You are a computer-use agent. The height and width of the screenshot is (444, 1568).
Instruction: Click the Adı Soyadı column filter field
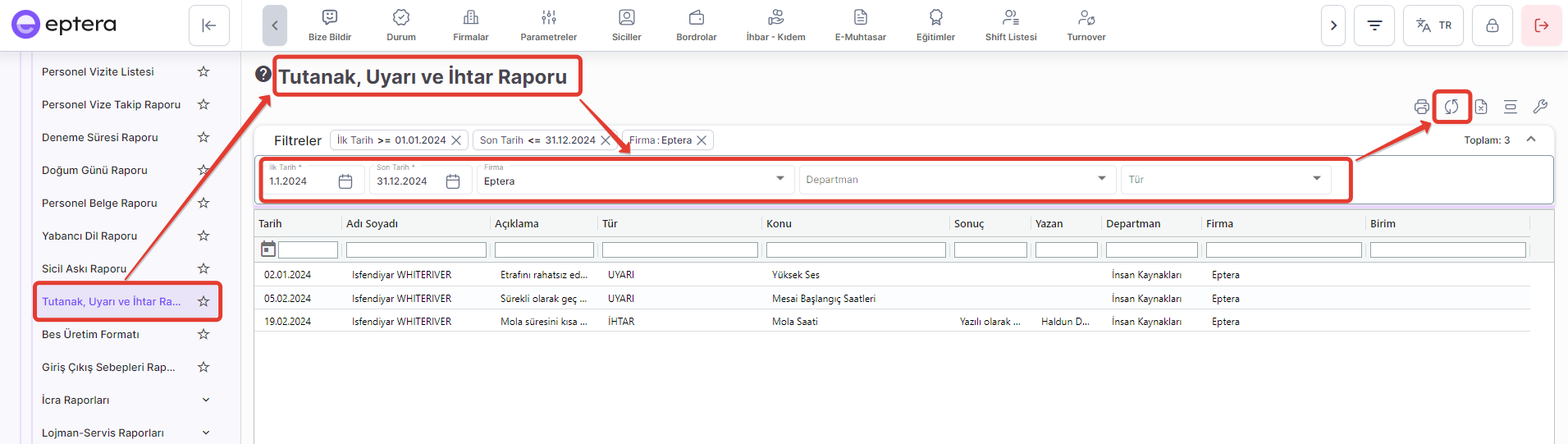click(x=416, y=250)
